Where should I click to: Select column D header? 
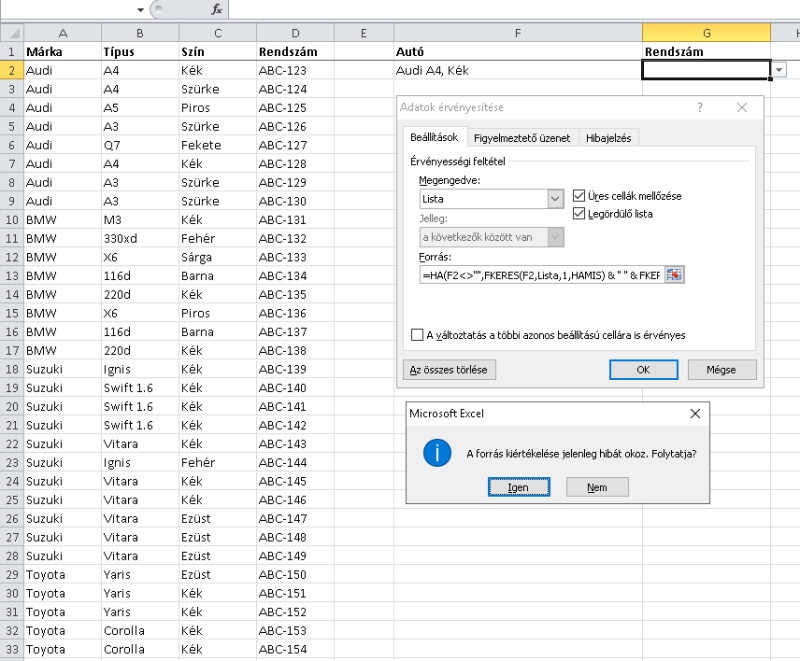tap(295, 34)
